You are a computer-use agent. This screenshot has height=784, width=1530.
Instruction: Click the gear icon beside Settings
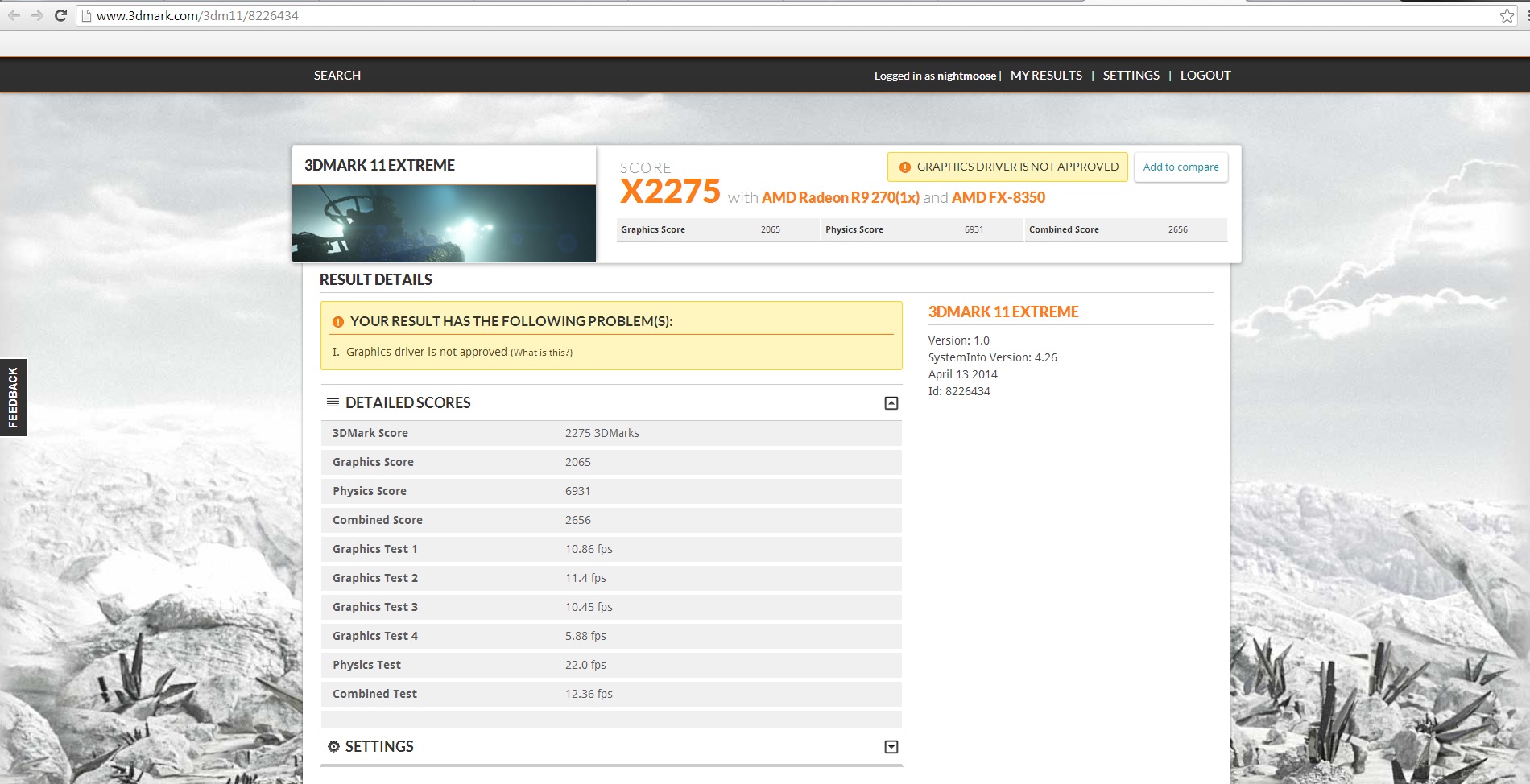pos(333,746)
